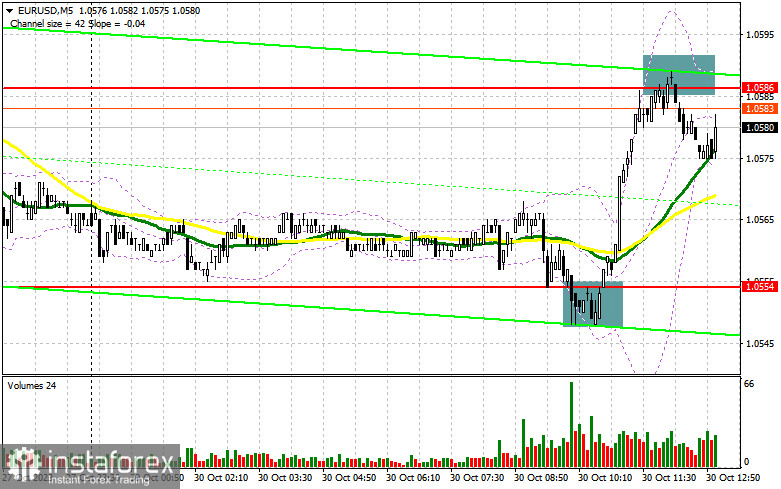781x489 pixels.
Task: Click the 'Volumes 24' indicator label
Action: [32, 386]
